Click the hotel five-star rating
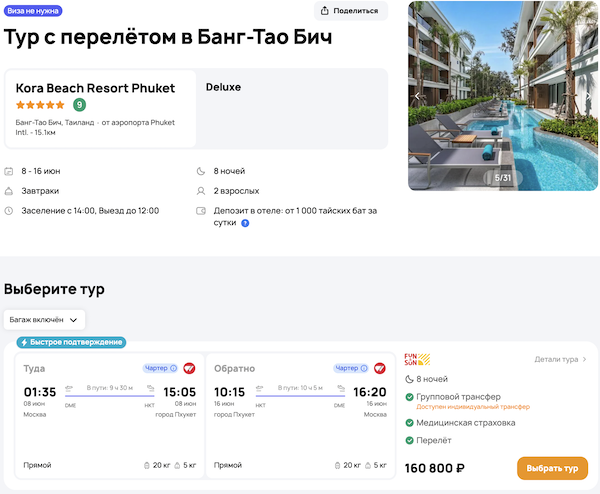The height and width of the screenshot is (494, 600). (41, 105)
